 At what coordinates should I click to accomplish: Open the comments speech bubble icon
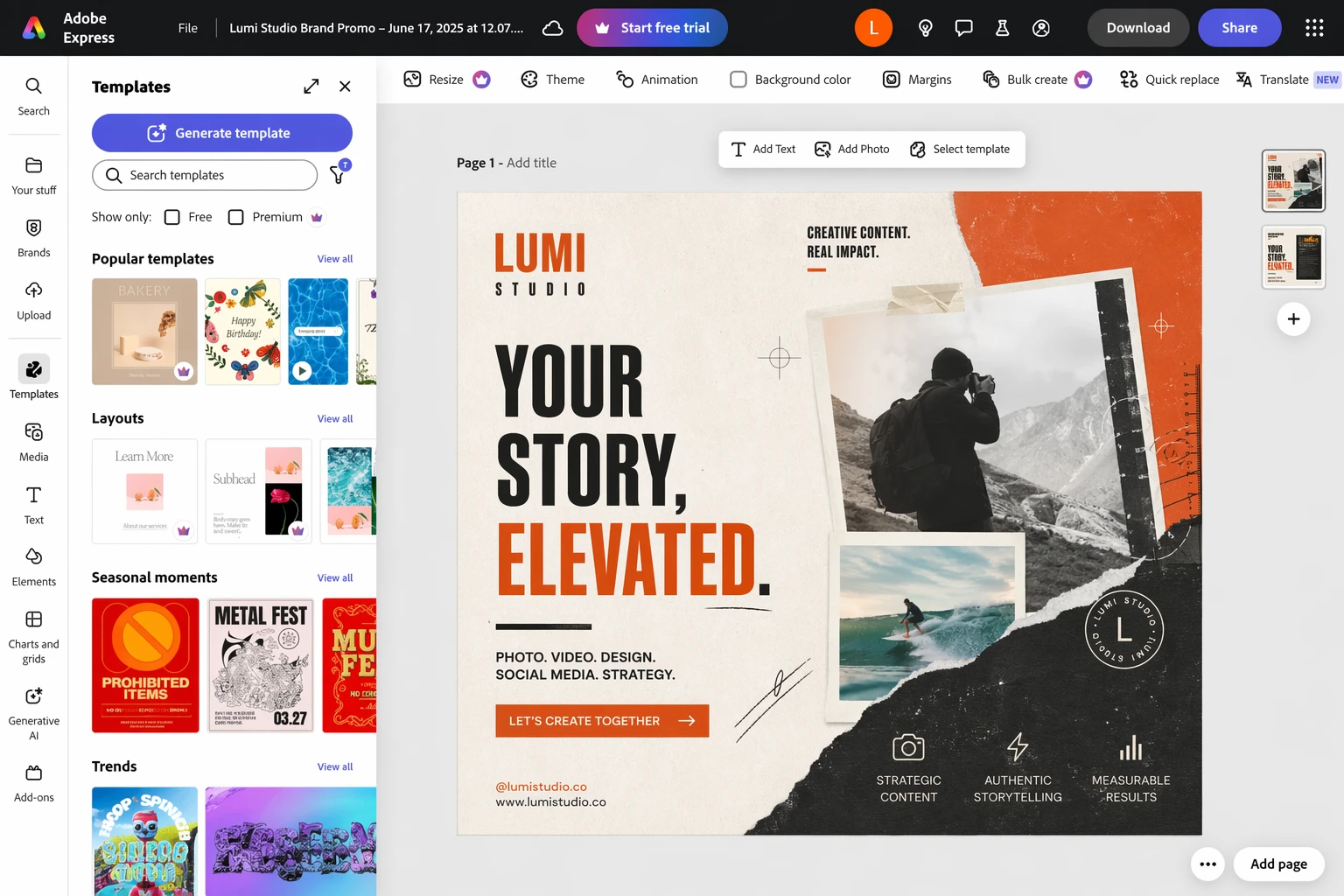[963, 28]
